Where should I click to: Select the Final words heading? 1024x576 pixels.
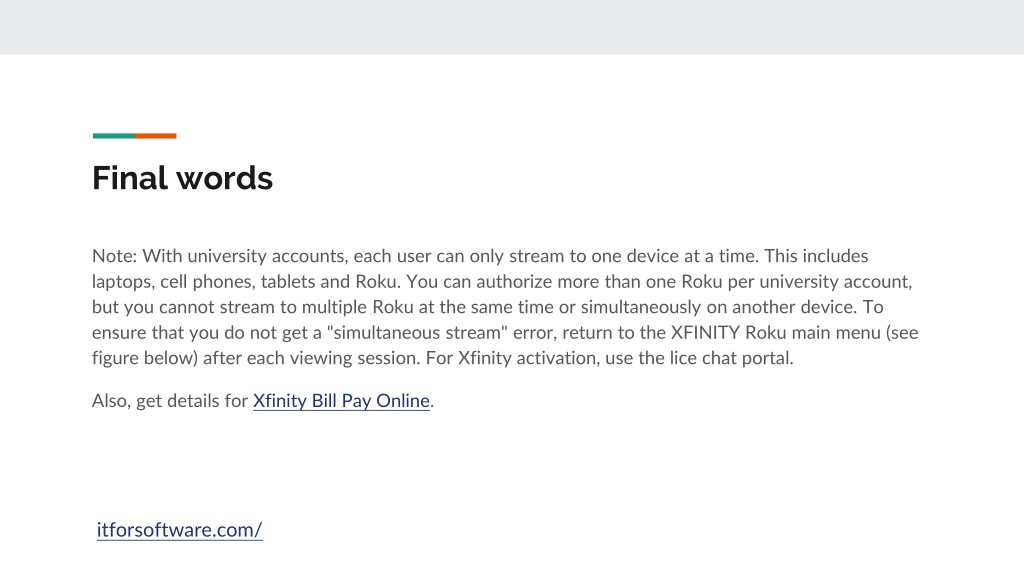pos(182,178)
